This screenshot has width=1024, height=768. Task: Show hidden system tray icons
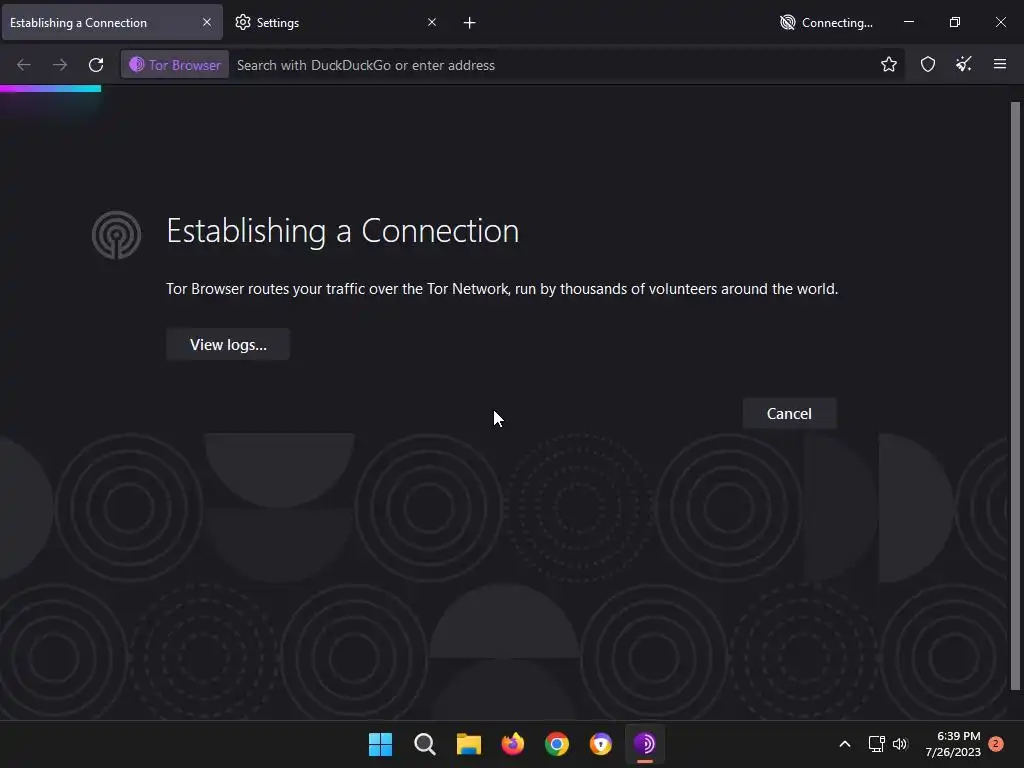coord(844,744)
